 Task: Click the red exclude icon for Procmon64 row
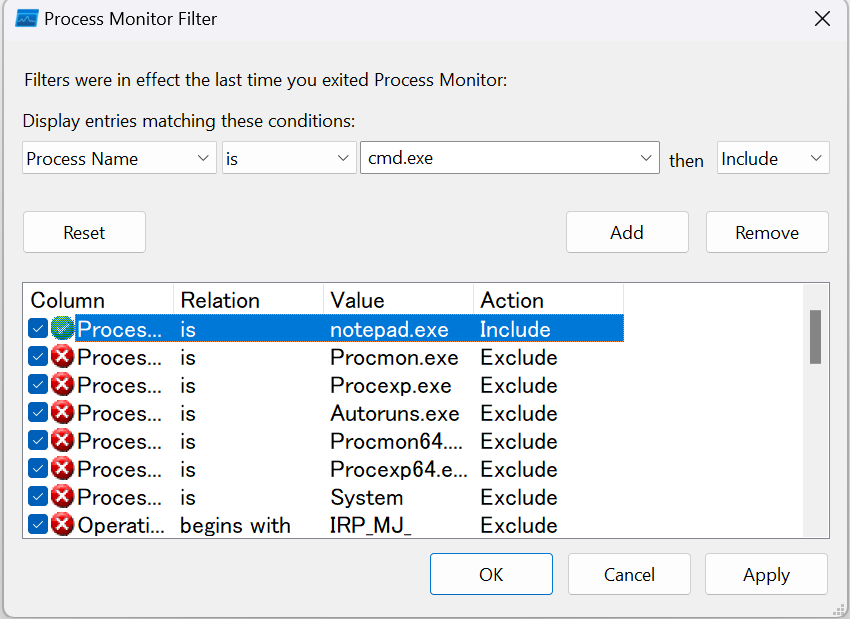click(62, 441)
